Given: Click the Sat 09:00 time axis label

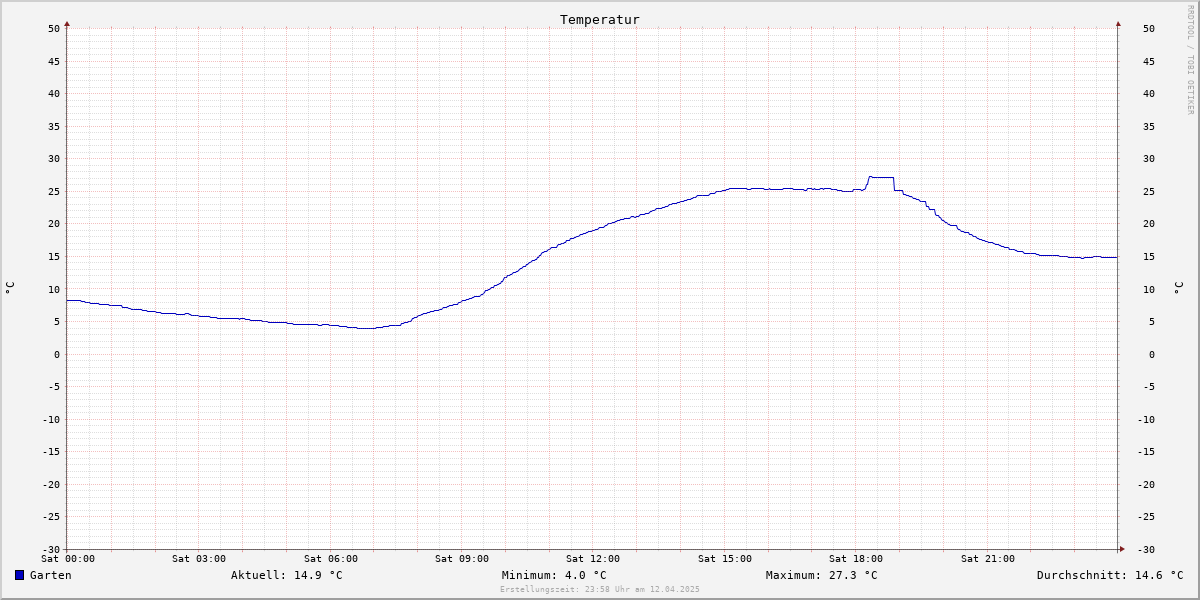Looking at the screenshot, I should pos(462,559).
